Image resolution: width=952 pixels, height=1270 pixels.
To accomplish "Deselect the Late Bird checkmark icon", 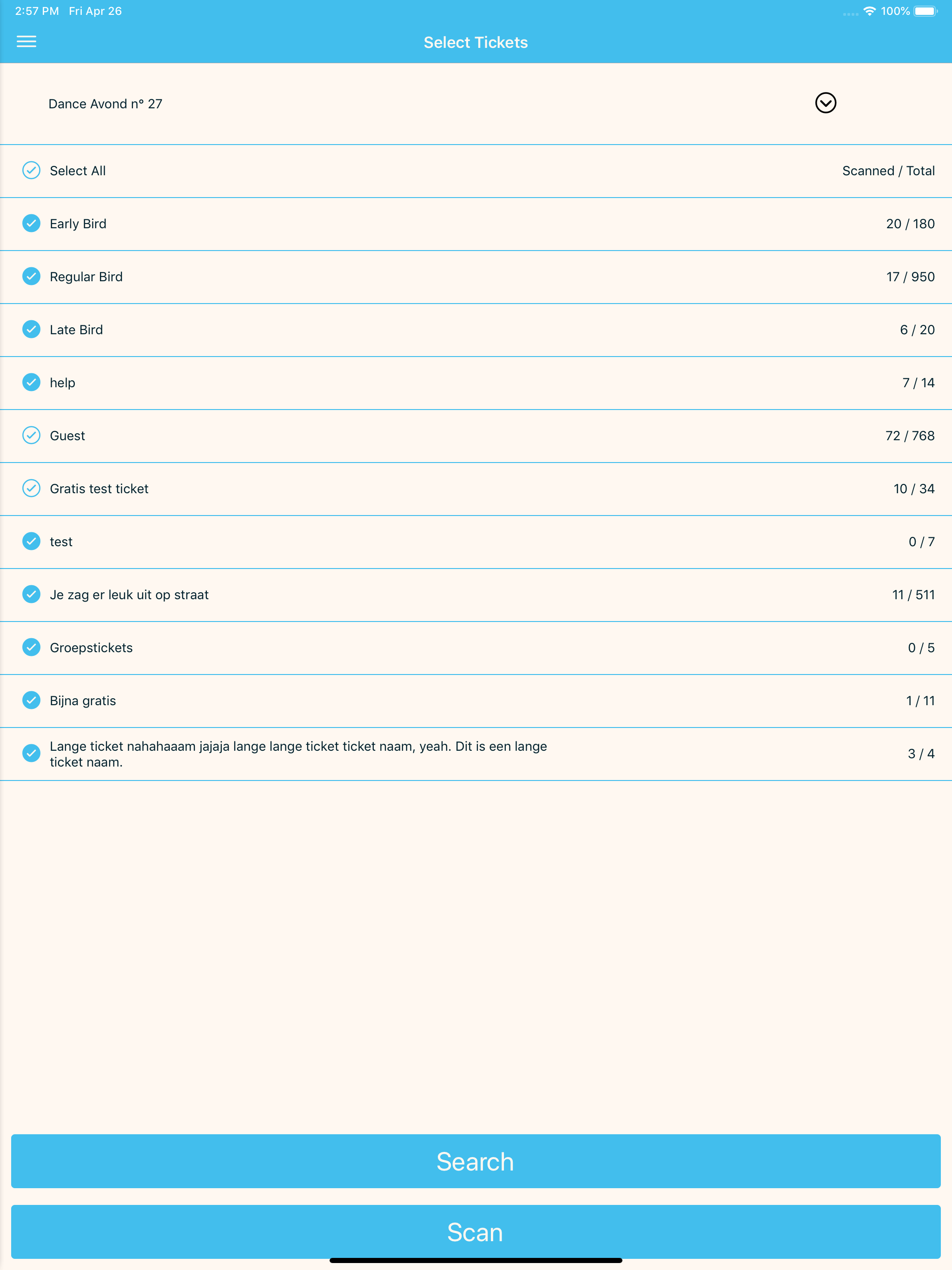I will (31, 330).
